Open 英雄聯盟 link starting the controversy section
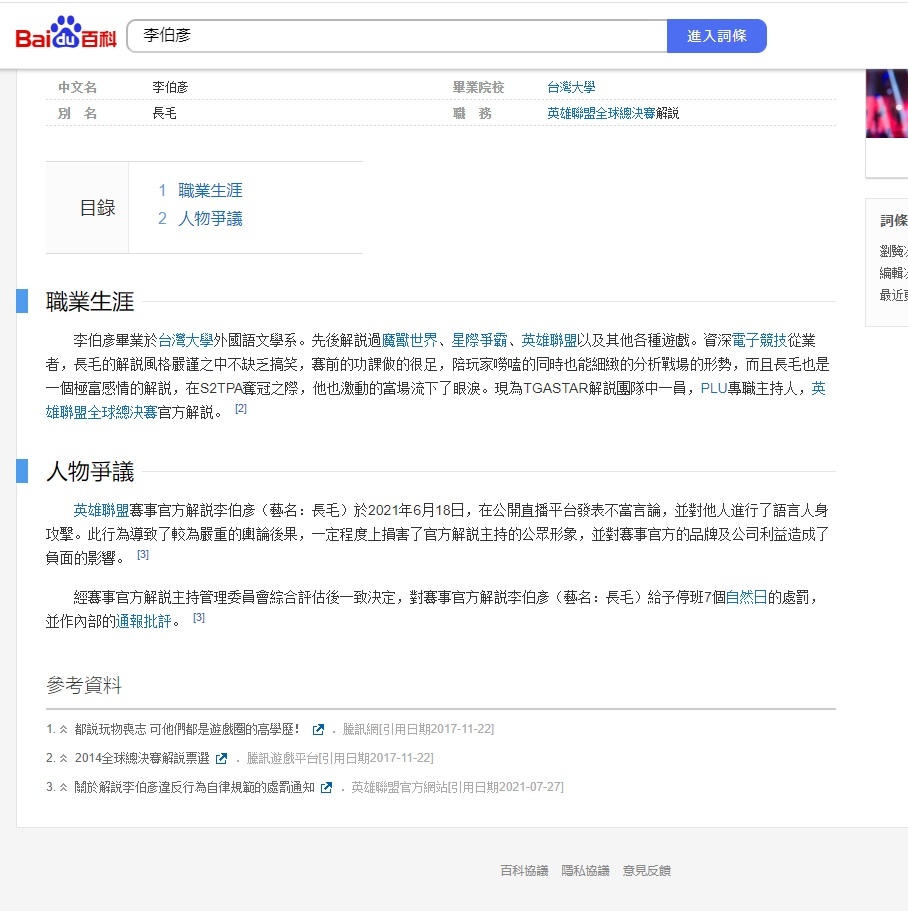 click(101, 511)
